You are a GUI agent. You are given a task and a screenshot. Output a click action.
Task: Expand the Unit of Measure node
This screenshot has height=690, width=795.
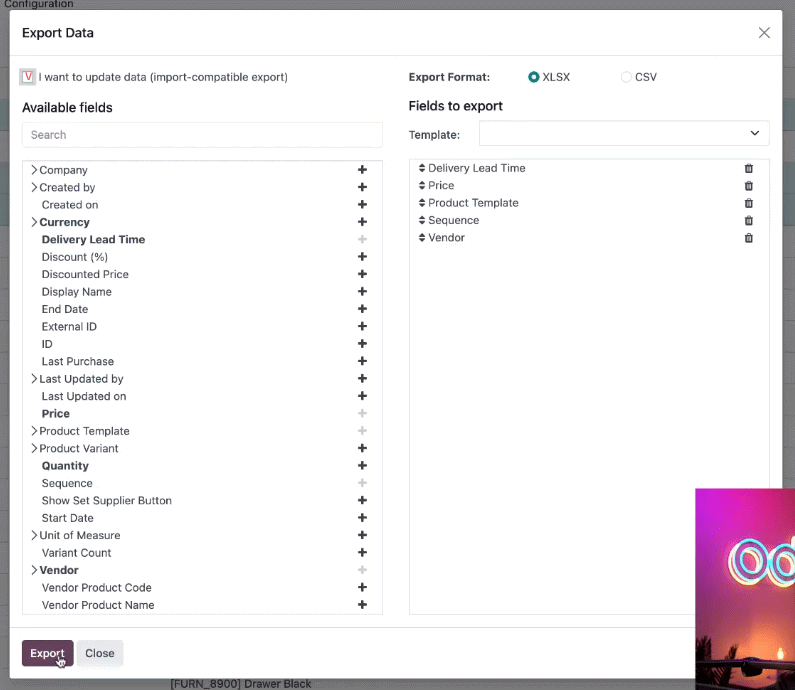34,535
